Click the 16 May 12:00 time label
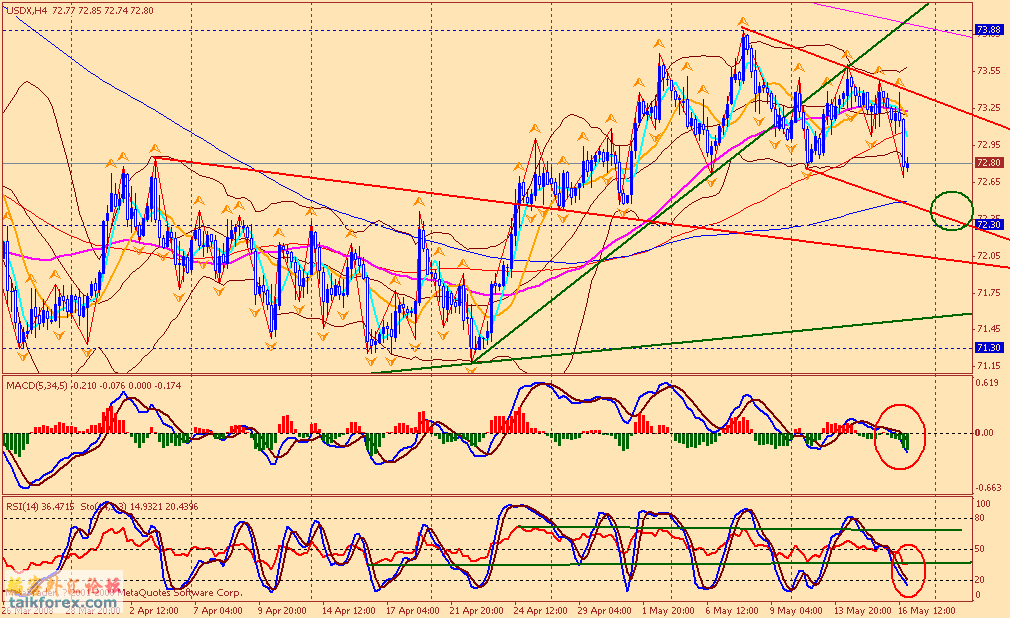1010x618 pixels. tap(927, 610)
